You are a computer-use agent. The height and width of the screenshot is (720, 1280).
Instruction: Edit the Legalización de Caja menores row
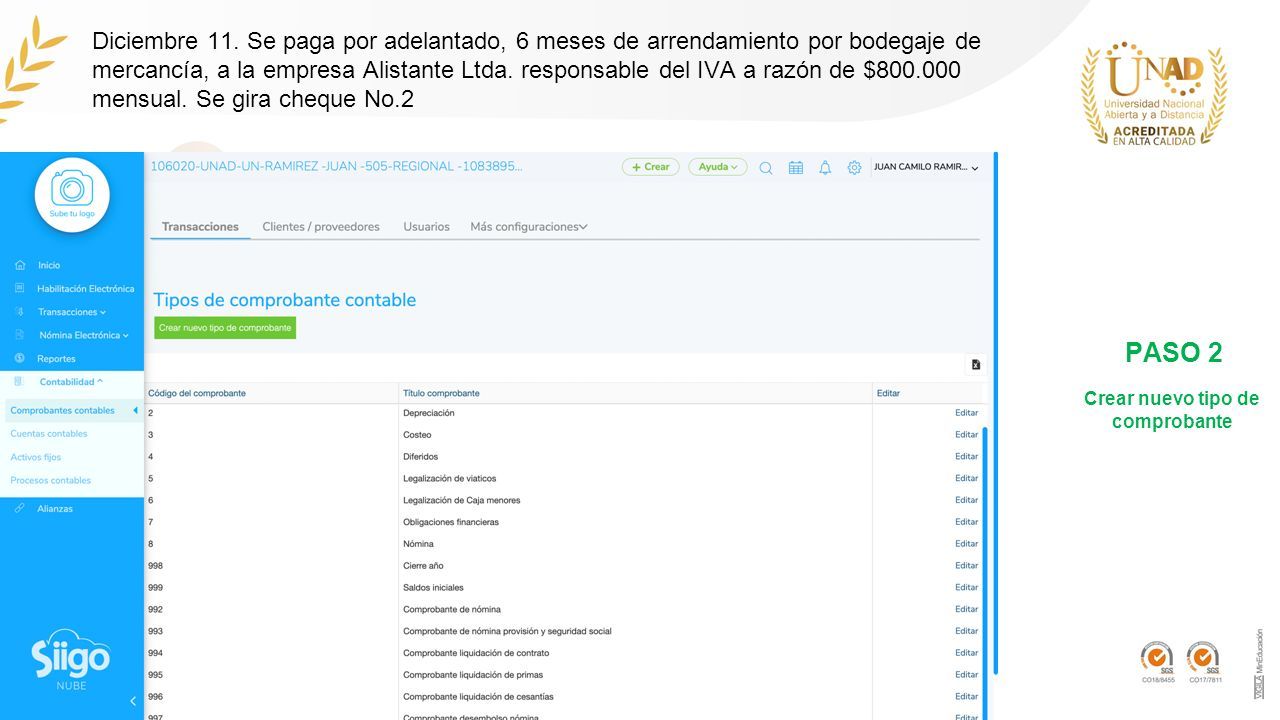click(966, 500)
